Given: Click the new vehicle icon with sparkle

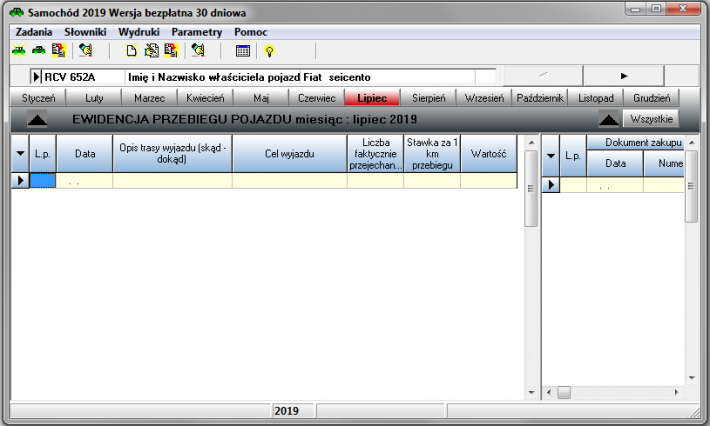Looking at the screenshot, I should [x=19, y=50].
